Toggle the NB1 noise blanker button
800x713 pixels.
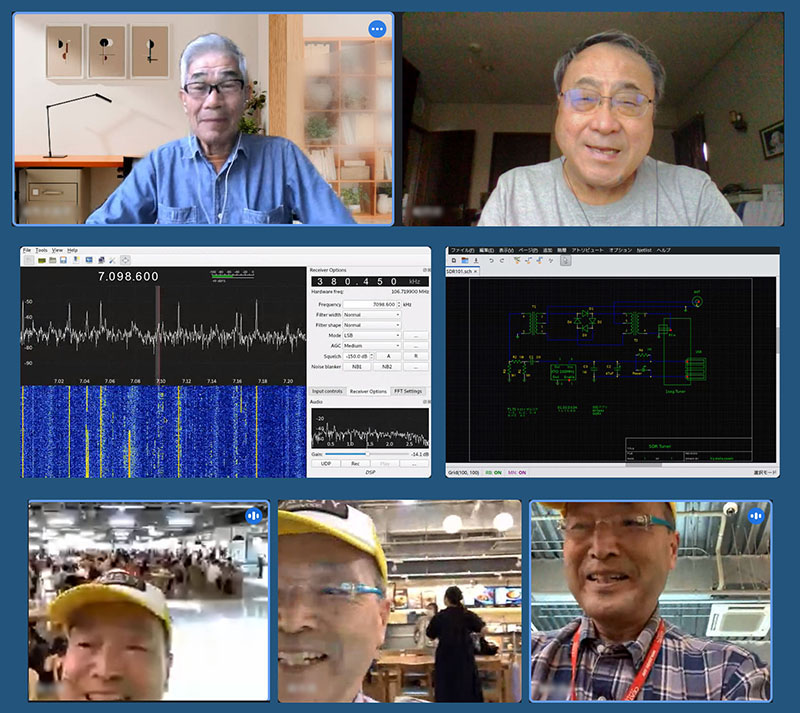tap(357, 366)
